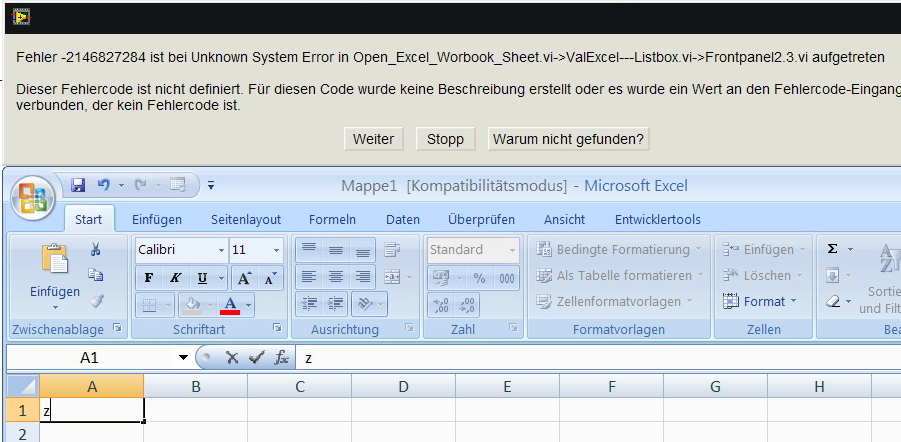Open the Standard number format dropdown
This screenshot has width=901, height=442.
coord(512,251)
